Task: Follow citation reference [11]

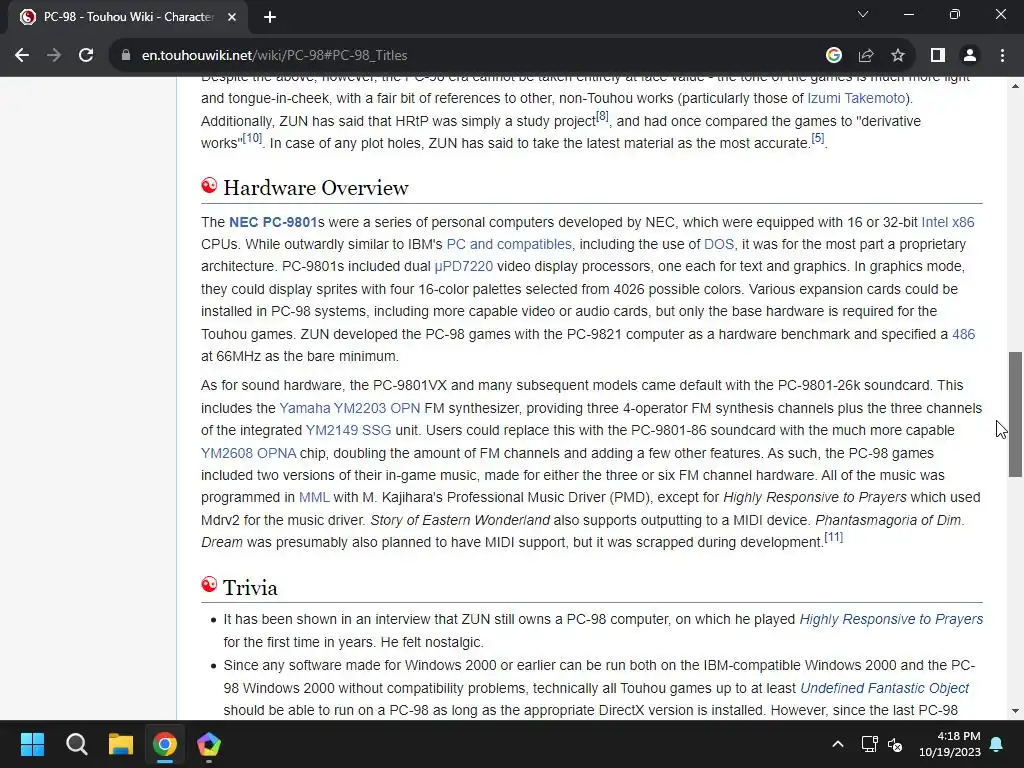Action: pyautogui.click(x=833, y=537)
